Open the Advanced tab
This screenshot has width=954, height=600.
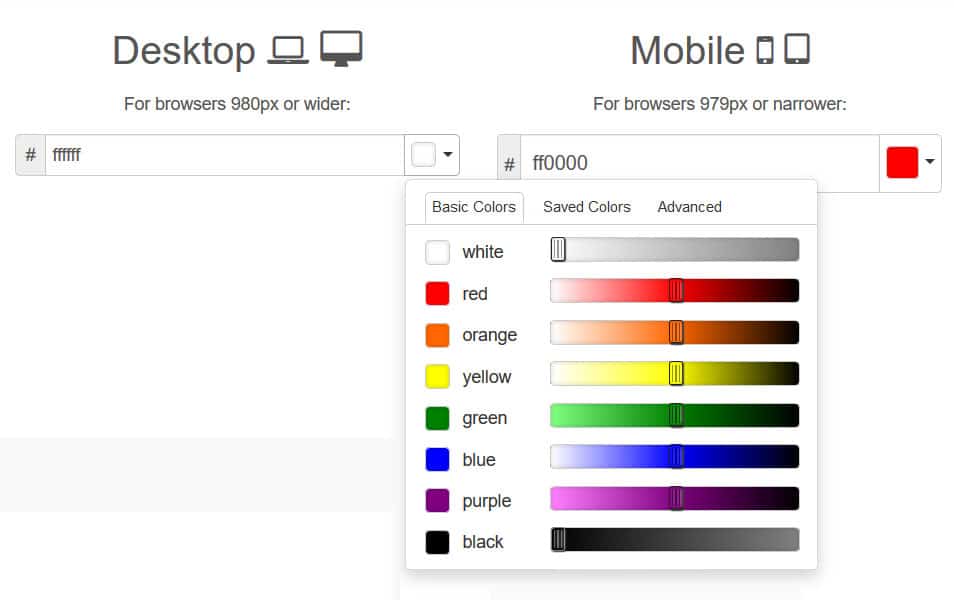click(689, 207)
